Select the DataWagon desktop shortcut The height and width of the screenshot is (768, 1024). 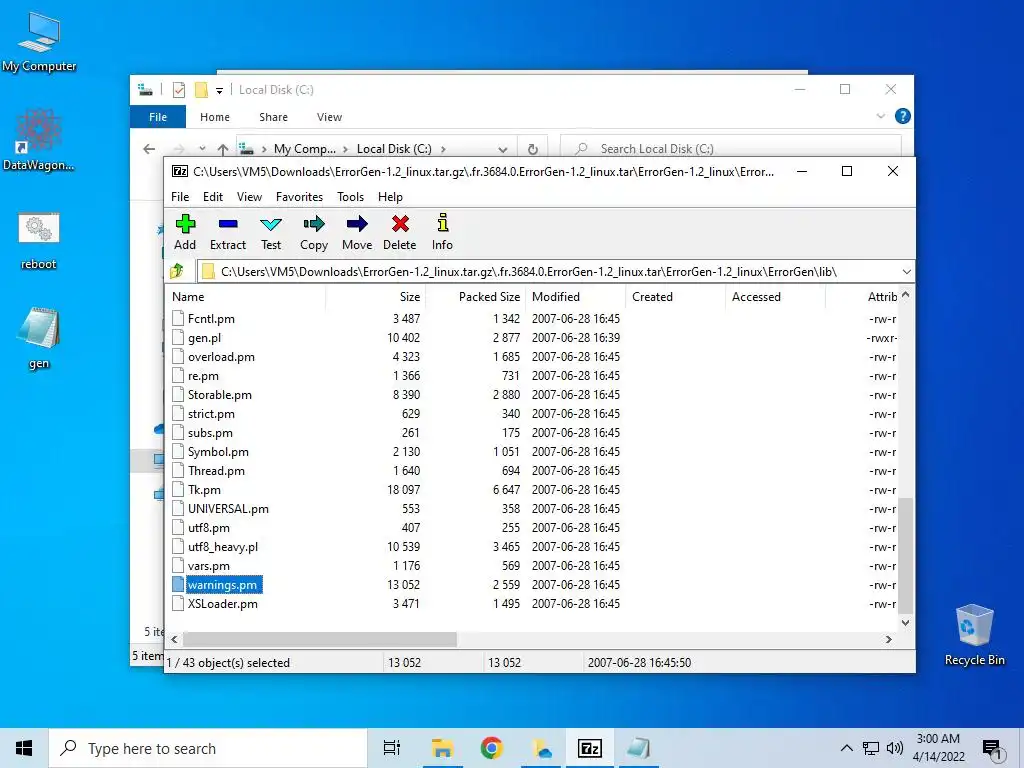39,140
